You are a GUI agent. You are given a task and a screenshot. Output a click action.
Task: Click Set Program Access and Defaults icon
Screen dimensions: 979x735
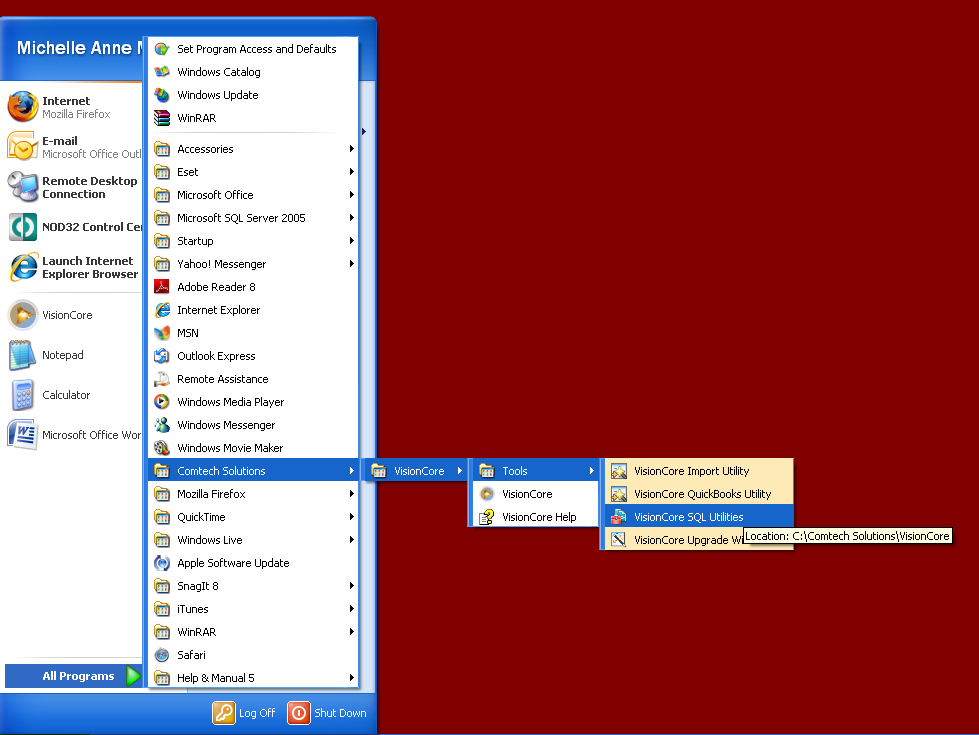[162, 49]
